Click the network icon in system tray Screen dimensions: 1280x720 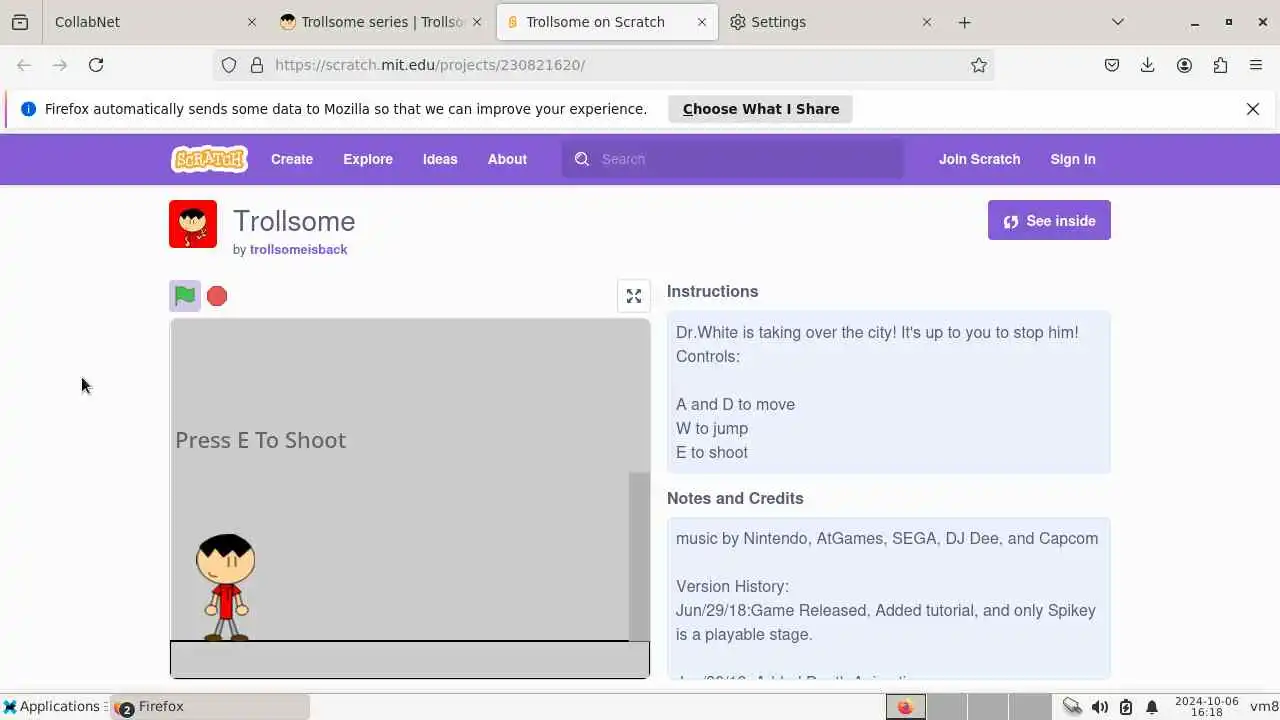pos(1072,707)
